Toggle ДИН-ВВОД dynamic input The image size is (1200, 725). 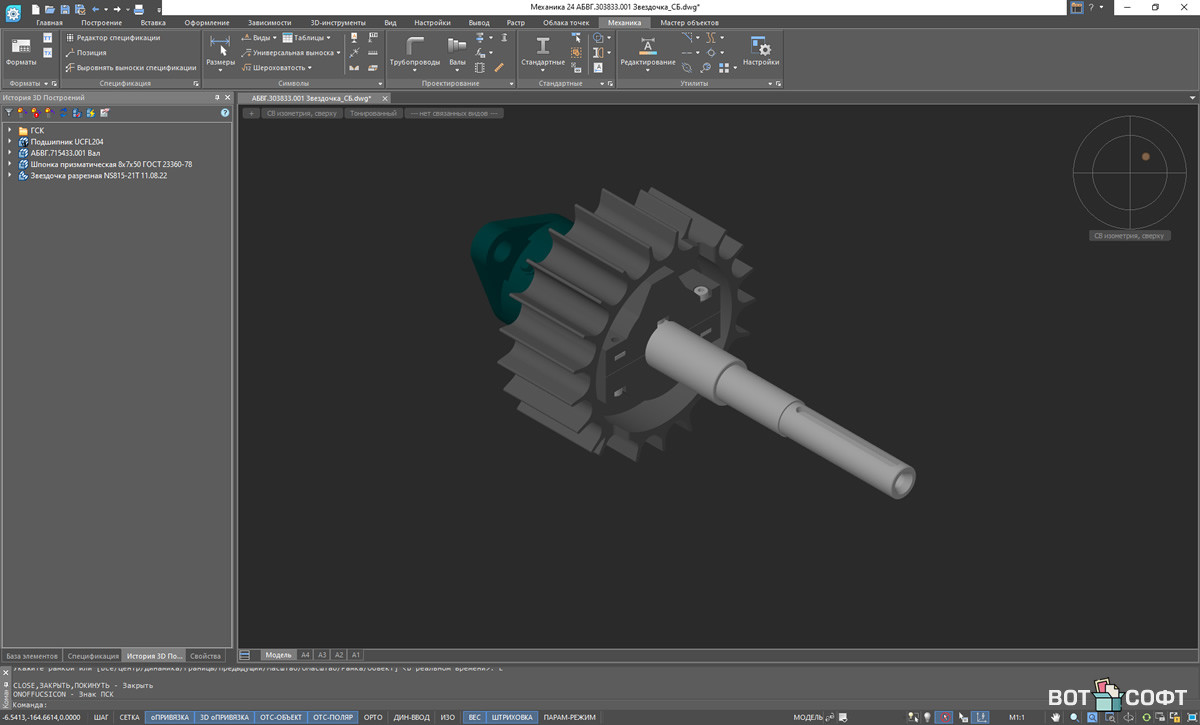pos(412,717)
